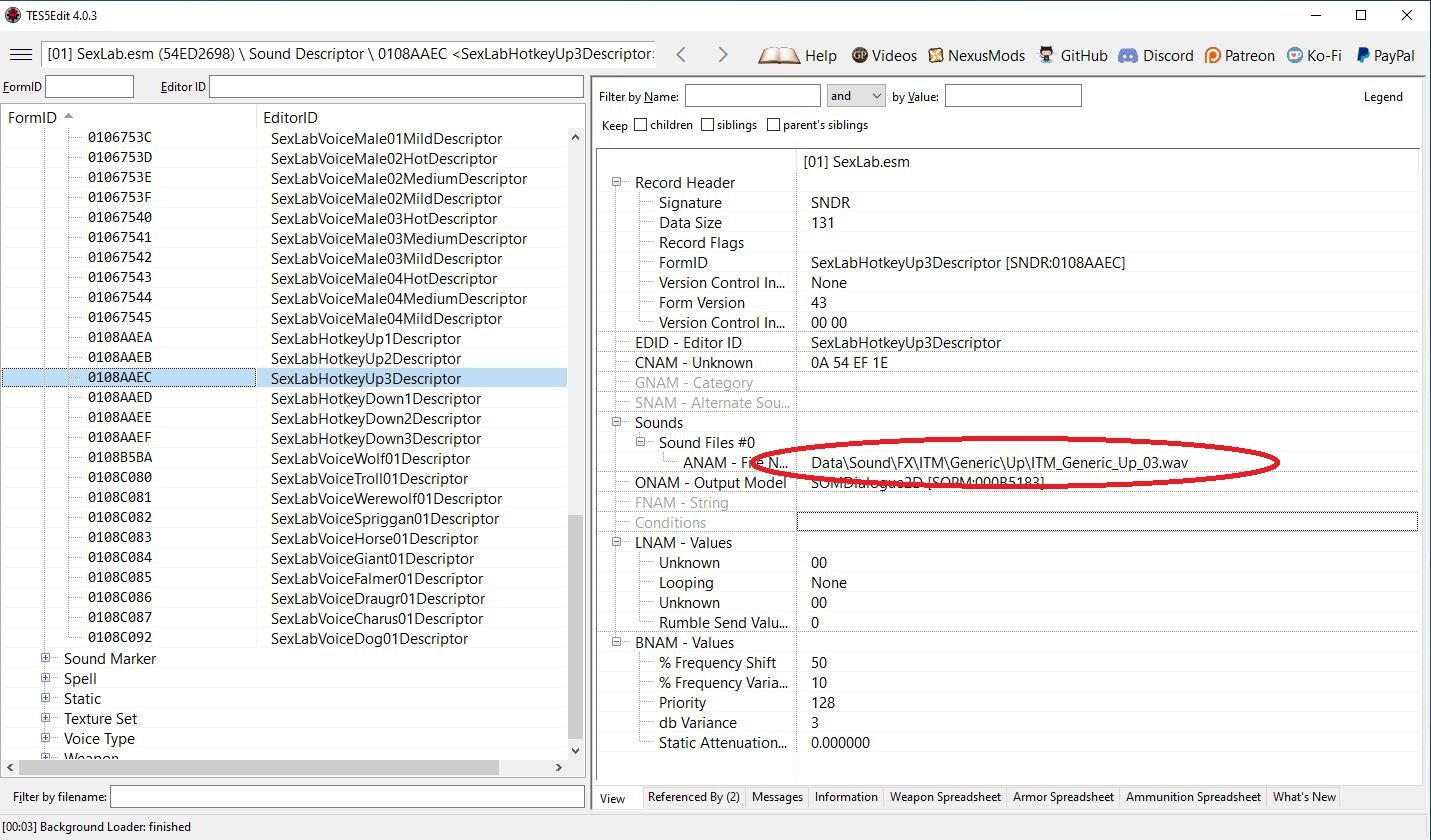Click the Legend button
Viewport: 1431px width, 840px height.
1383,97
